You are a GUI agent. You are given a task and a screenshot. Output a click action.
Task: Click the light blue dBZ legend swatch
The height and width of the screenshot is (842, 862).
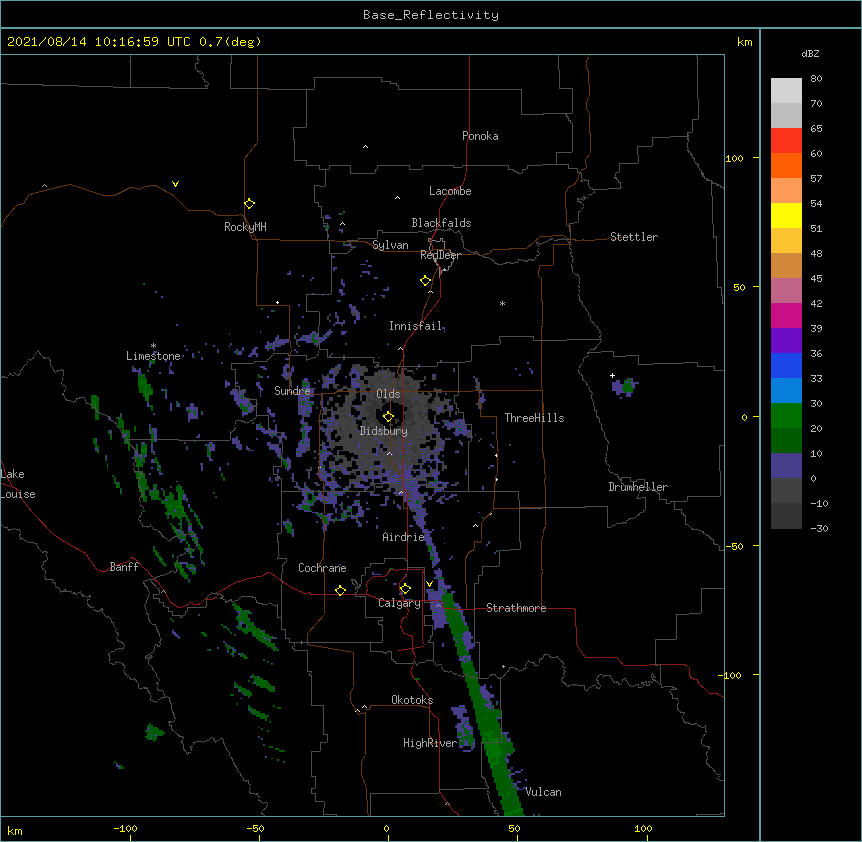click(x=786, y=391)
